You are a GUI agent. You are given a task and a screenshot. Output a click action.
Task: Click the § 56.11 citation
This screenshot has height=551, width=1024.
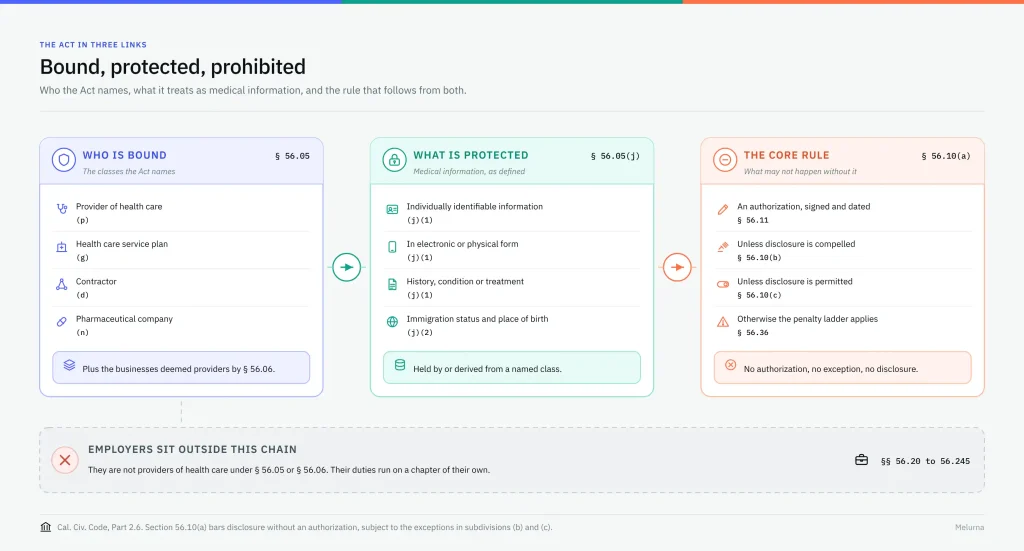[752, 221]
